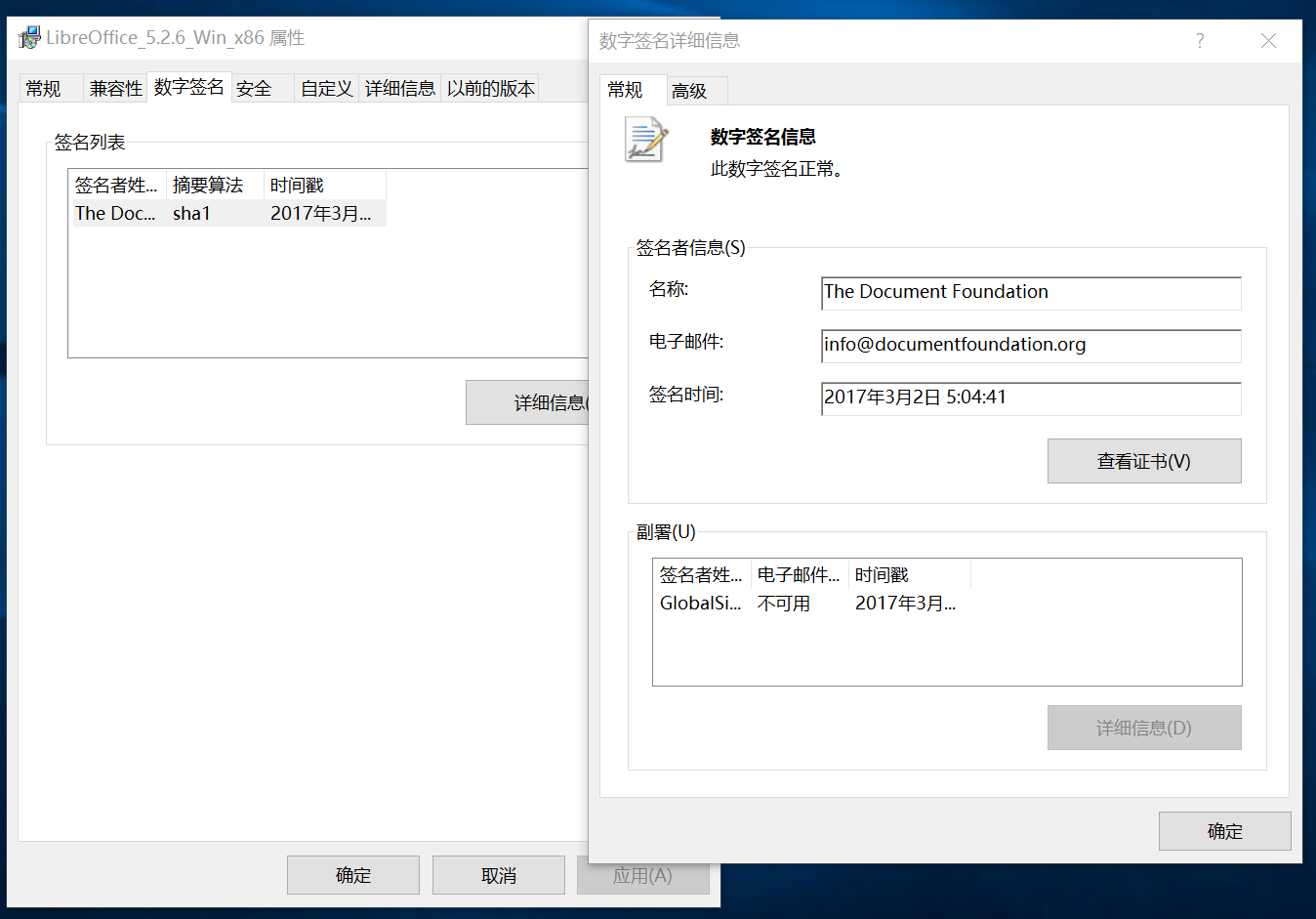Open the 以前的版本 tab

coord(491,89)
